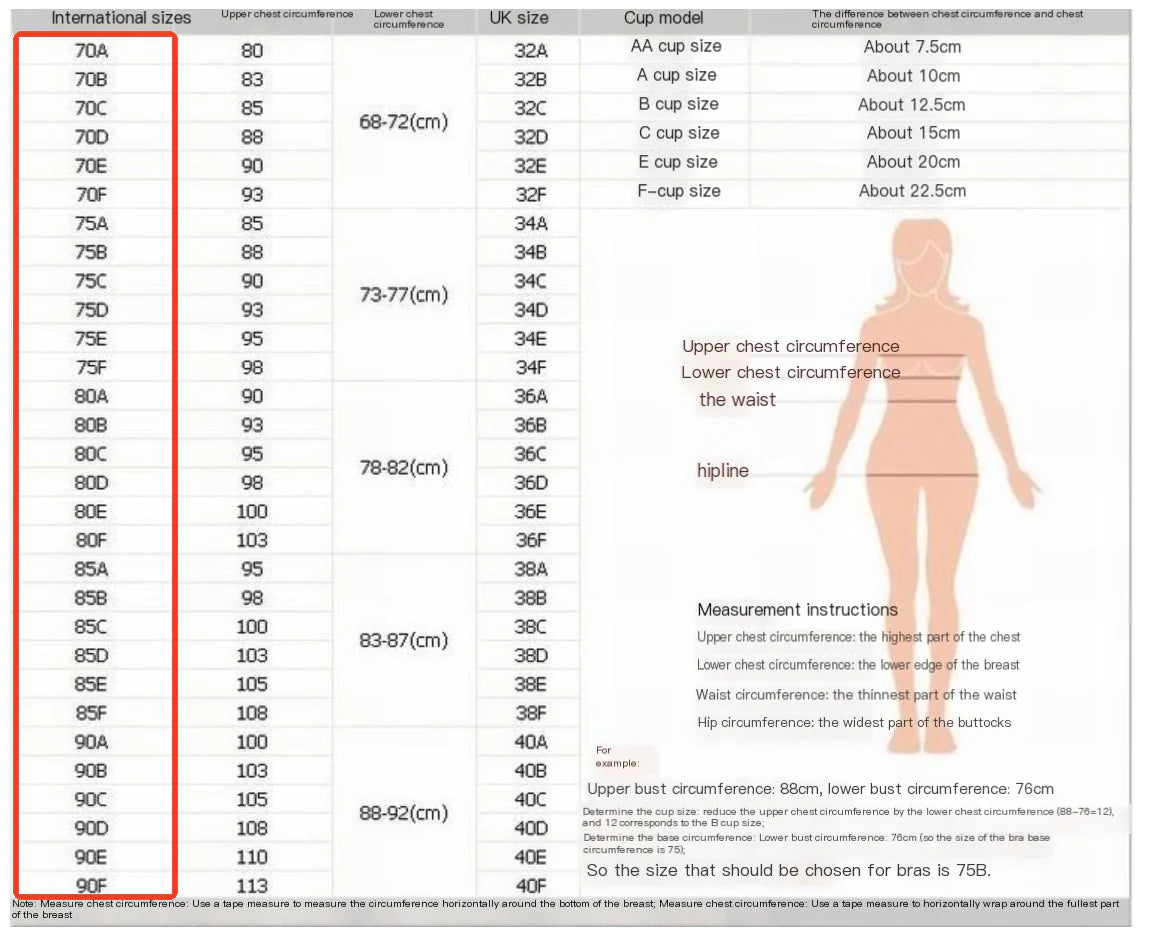The width and height of the screenshot is (1154, 941).
Task: Click the UK size column header
Action: point(519,18)
